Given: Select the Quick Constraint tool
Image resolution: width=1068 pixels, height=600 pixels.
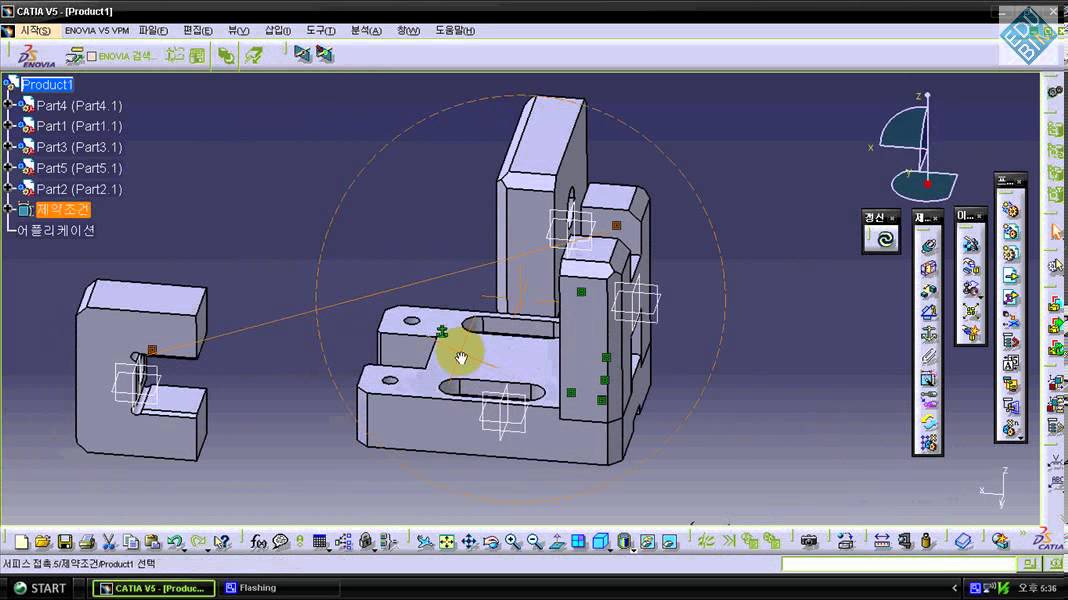Looking at the screenshot, I should pyautogui.click(x=928, y=379).
